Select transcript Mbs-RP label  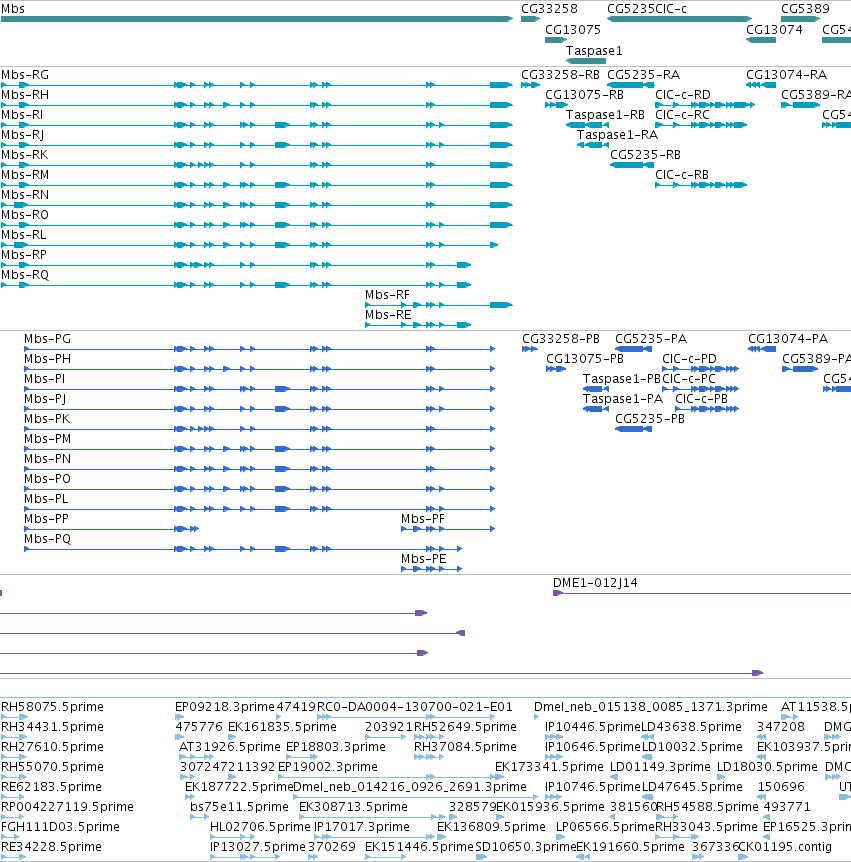24,255
